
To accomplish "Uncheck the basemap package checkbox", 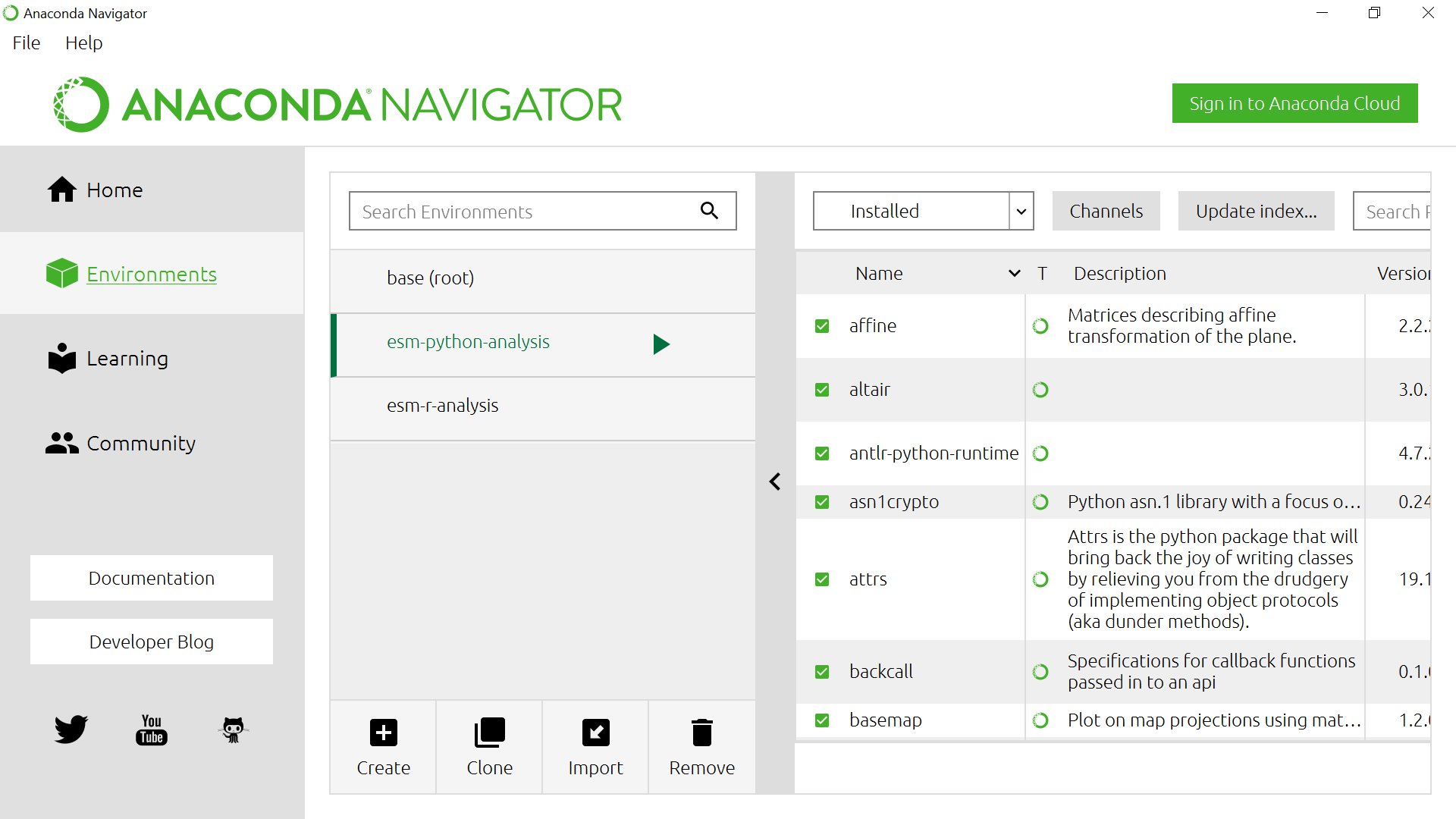I will (x=822, y=720).
